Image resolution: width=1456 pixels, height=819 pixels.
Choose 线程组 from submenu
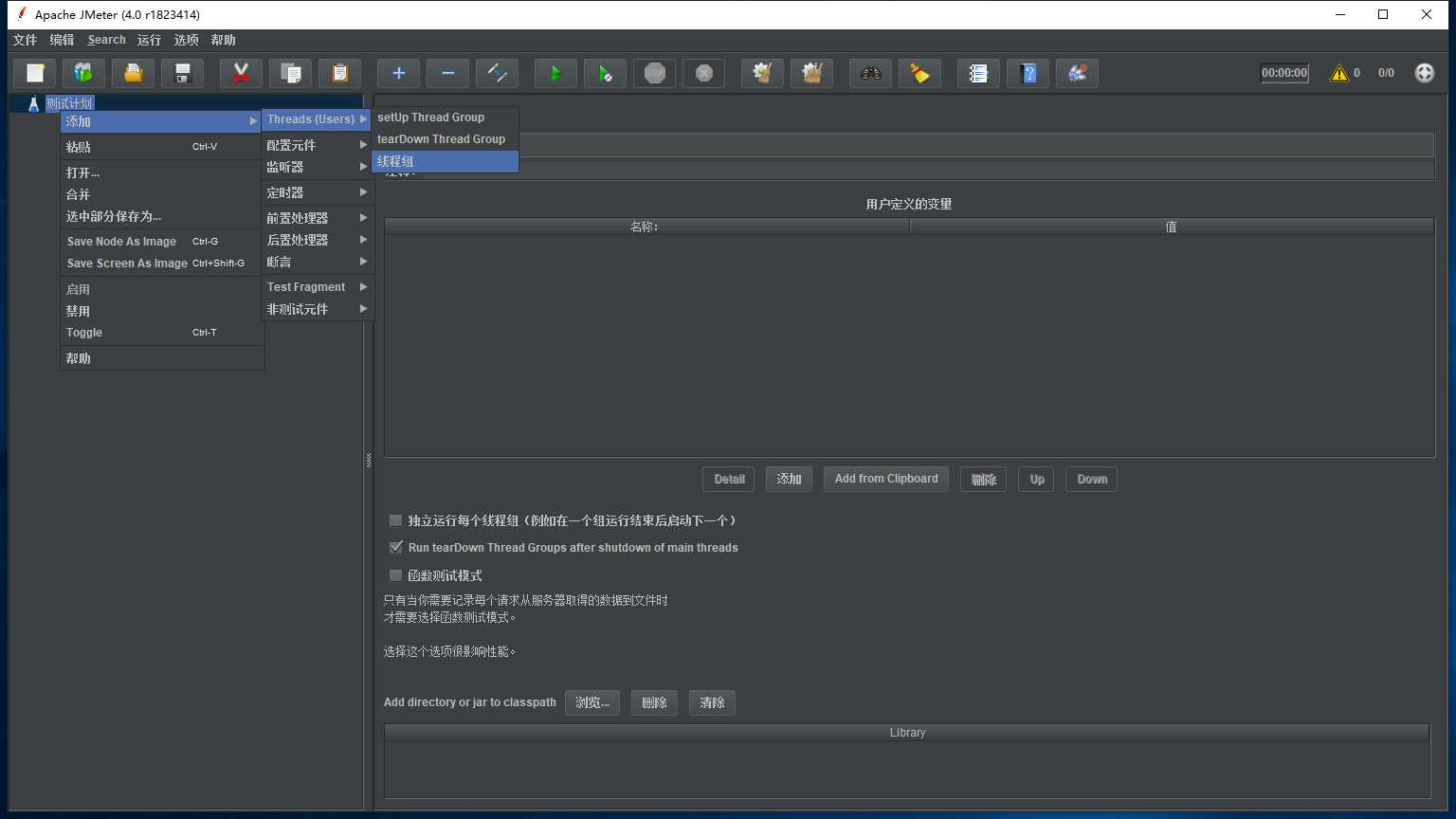(446, 161)
